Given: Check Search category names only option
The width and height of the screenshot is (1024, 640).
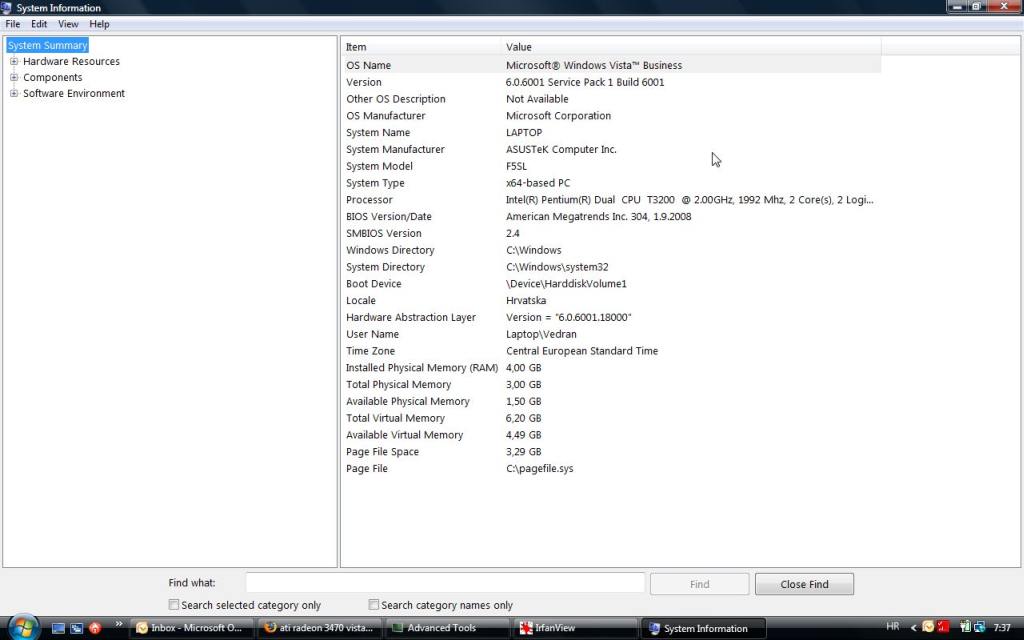Looking at the screenshot, I should pyautogui.click(x=374, y=605).
